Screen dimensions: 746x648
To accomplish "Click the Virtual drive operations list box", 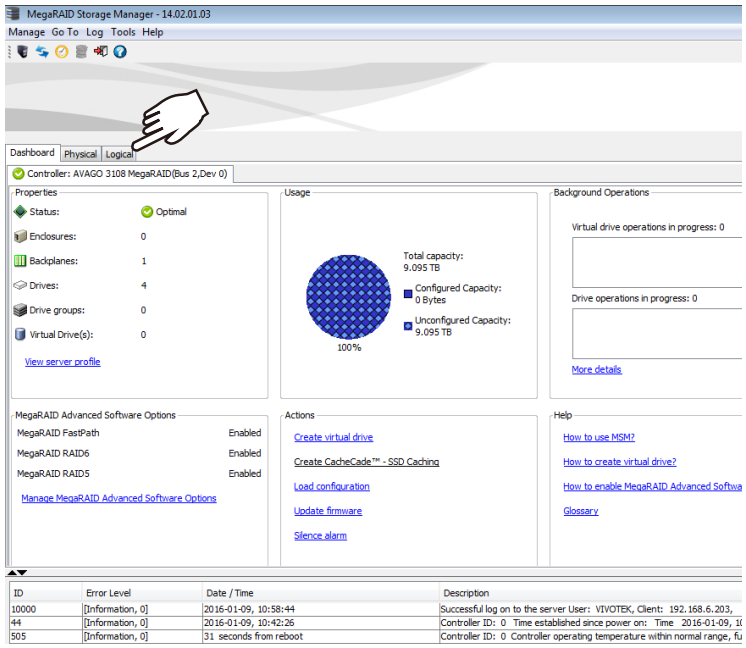I will (657, 263).
